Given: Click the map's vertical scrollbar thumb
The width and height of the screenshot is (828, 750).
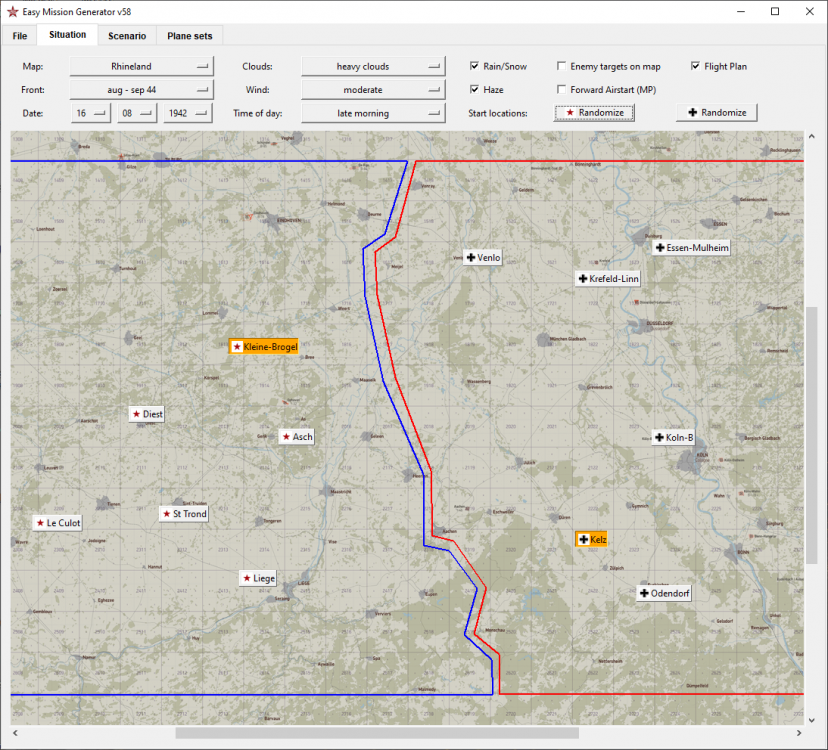Looking at the screenshot, I should [812, 434].
